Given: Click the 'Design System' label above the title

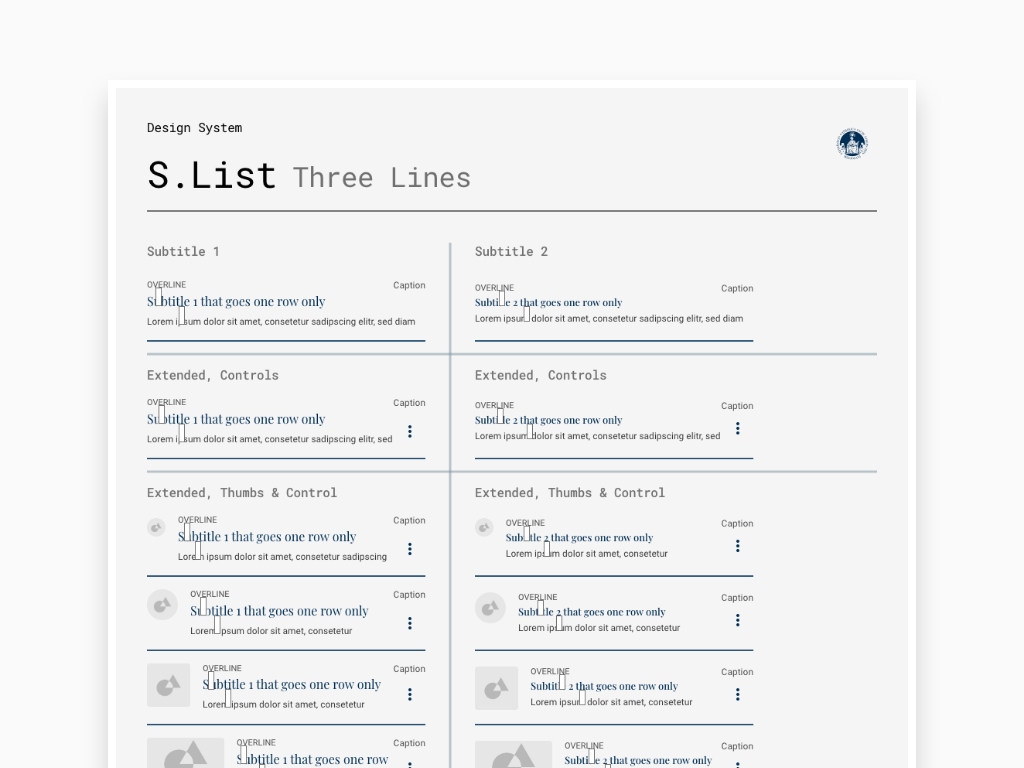Looking at the screenshot, I should pyautogui.click(x=195, y=128).
